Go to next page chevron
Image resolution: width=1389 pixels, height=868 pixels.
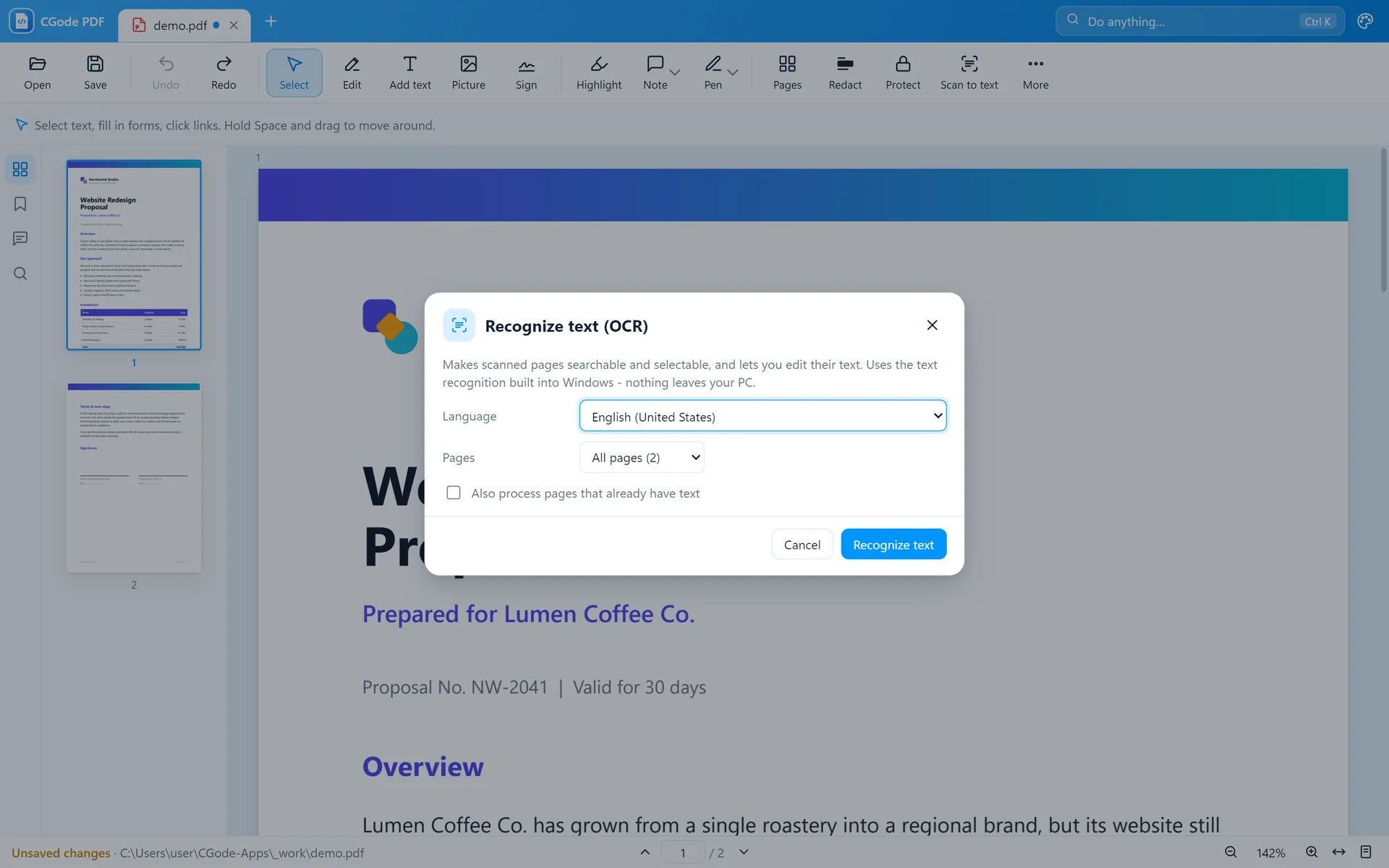[744, 852]
